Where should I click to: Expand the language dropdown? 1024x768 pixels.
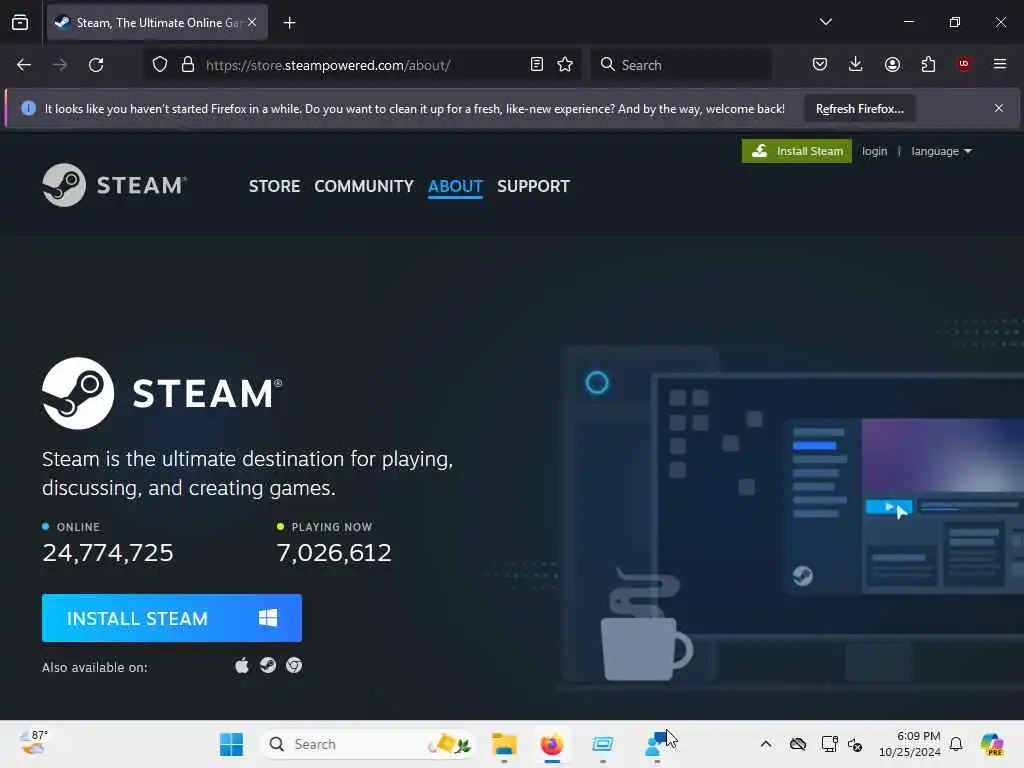[x=941, y=151]
